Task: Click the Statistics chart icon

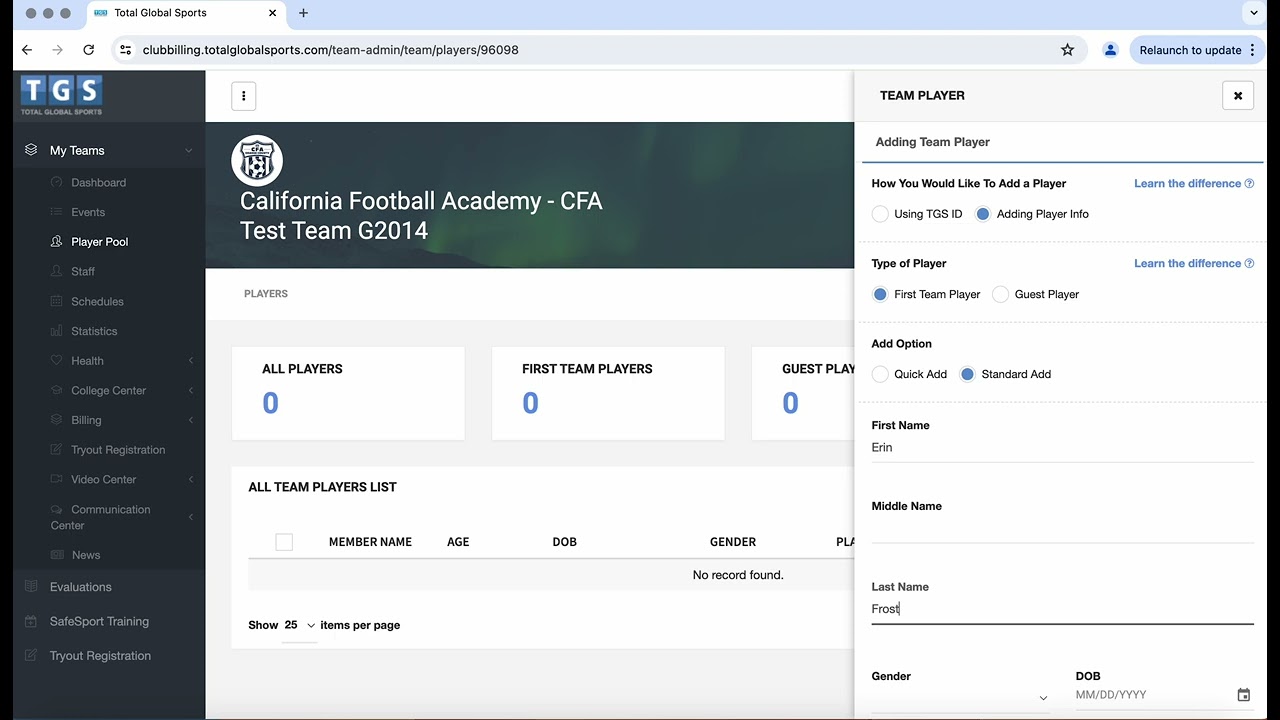Action: click(56, 331)
